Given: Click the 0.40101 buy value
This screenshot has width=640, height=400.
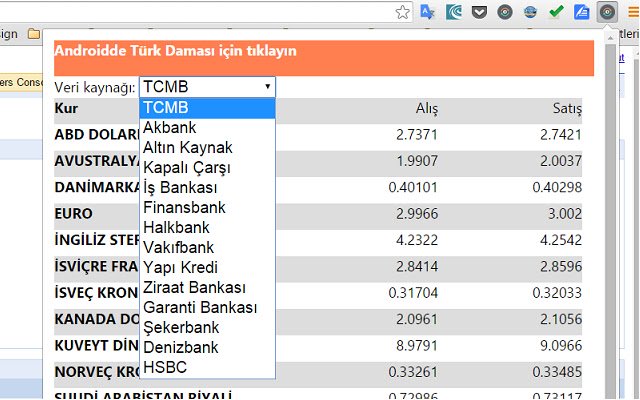Looking at the screenshot, I should 413,188.
